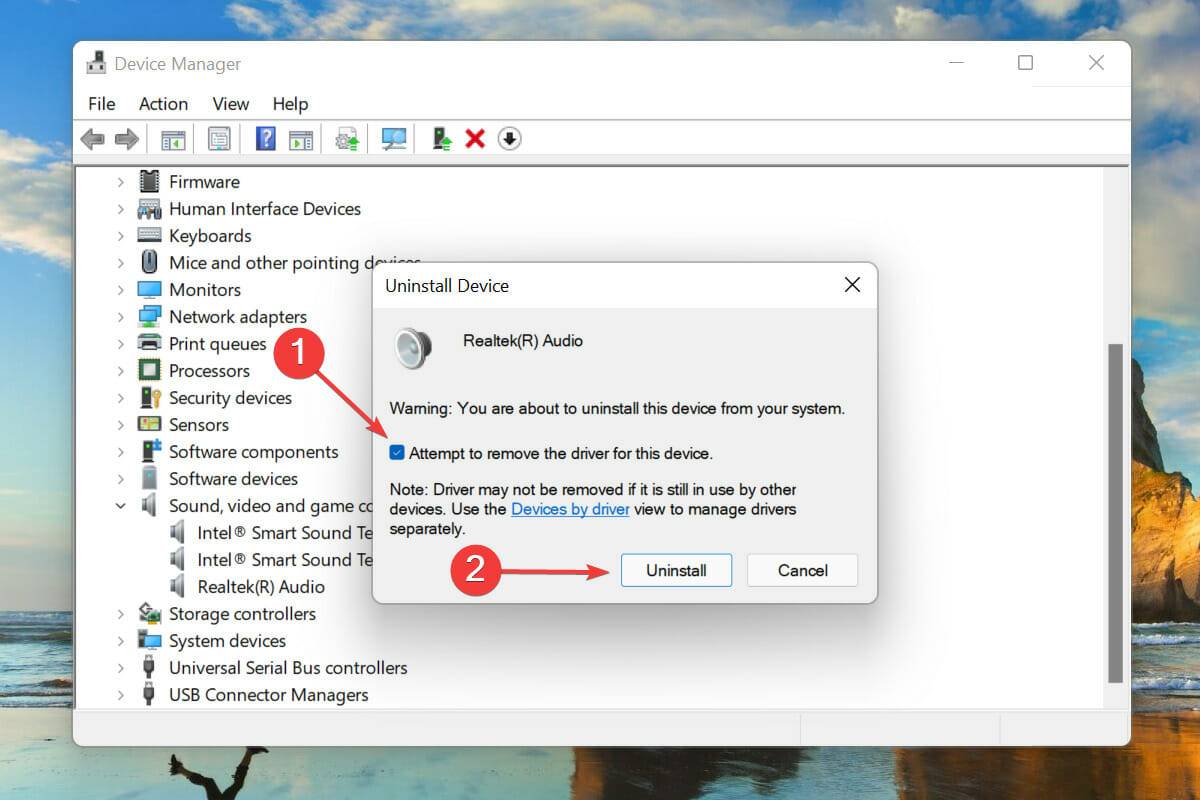Open the View menu
The height and width of the screenshot is (800, 1200).
[230, 104]
